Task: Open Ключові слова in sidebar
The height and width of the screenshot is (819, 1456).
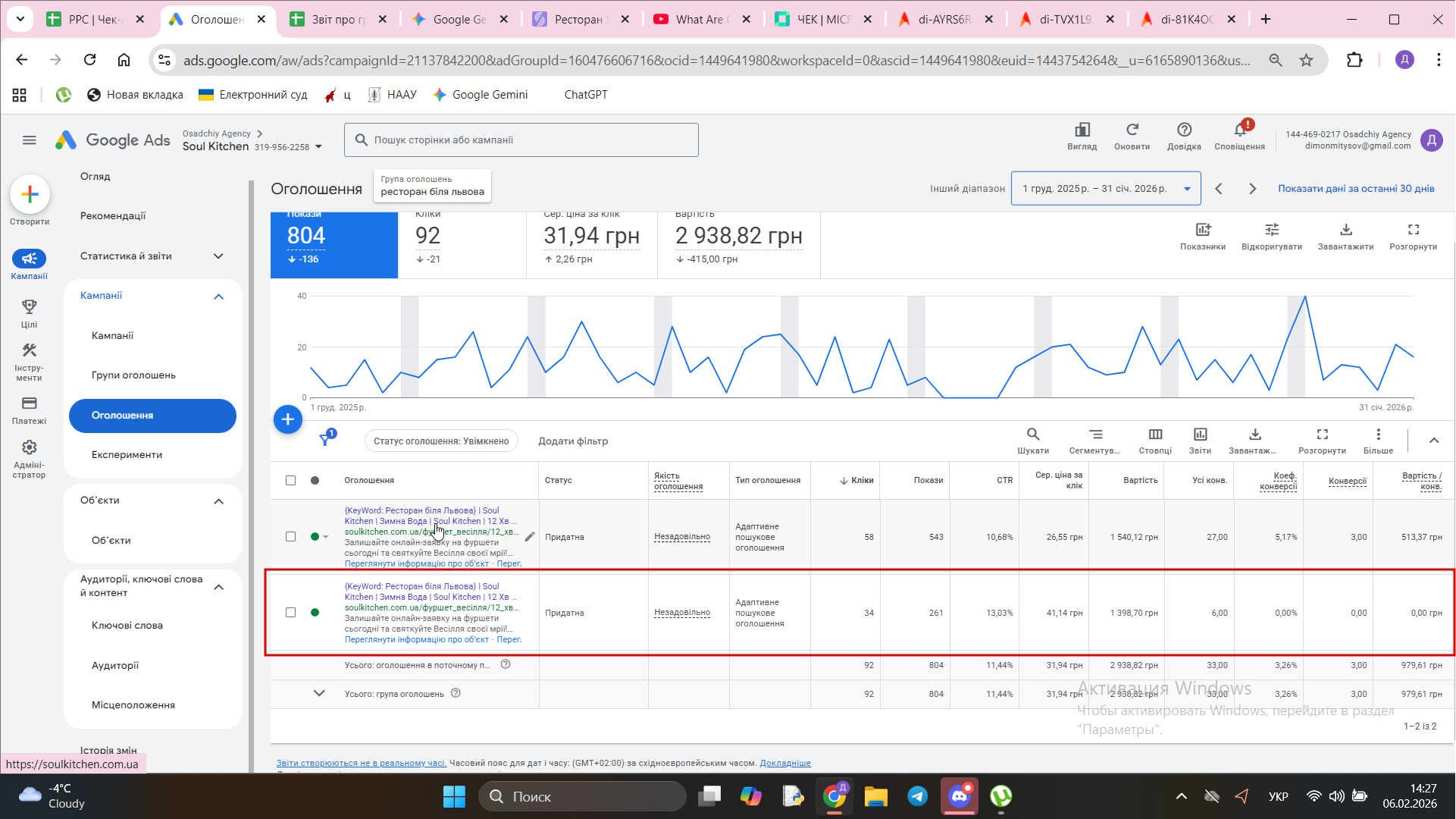Action: [127, 626]
